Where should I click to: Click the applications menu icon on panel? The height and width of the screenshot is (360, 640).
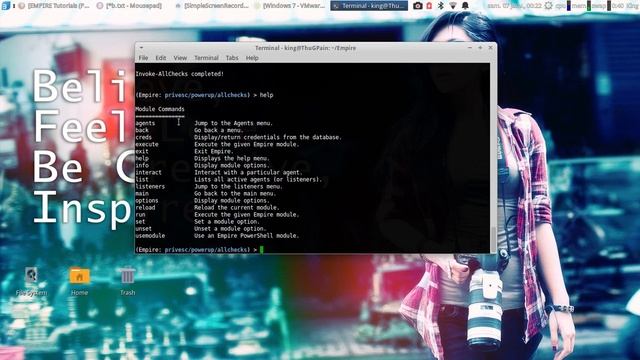pyautogui.click(x=6, y=6)
